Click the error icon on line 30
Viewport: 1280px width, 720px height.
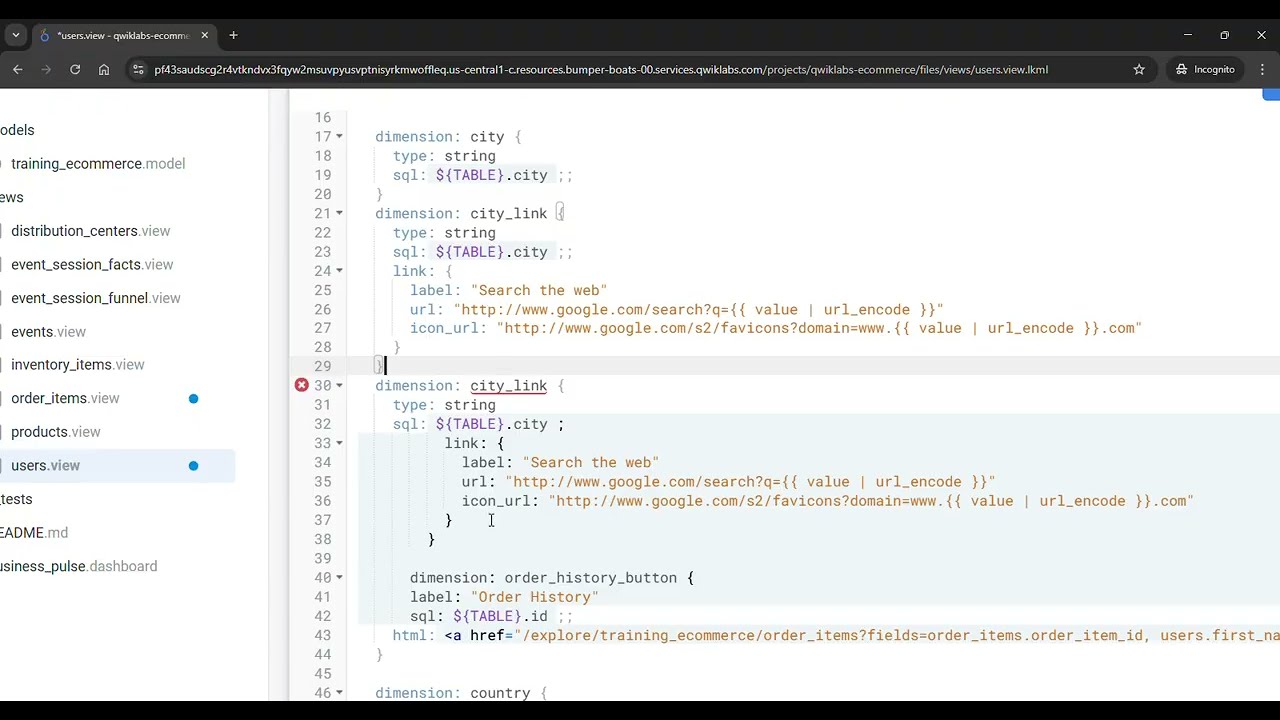301,385
